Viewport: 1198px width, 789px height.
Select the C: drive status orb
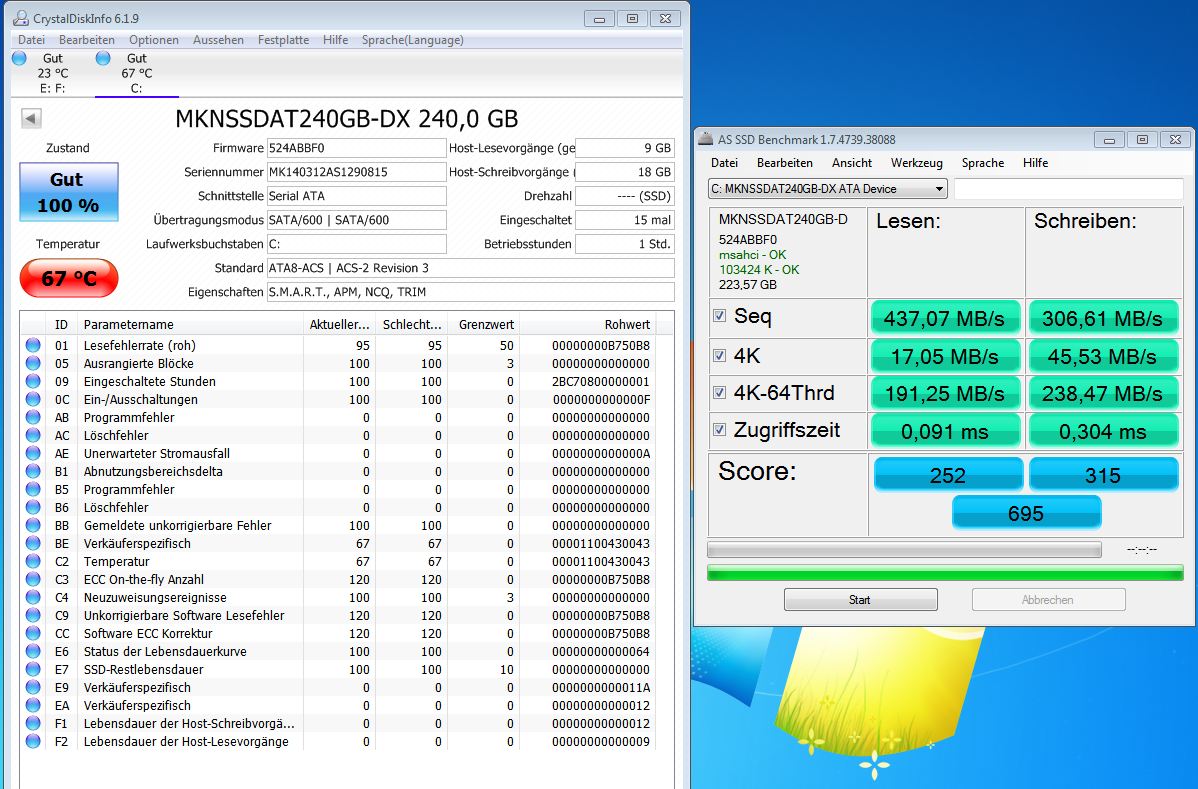103,58
